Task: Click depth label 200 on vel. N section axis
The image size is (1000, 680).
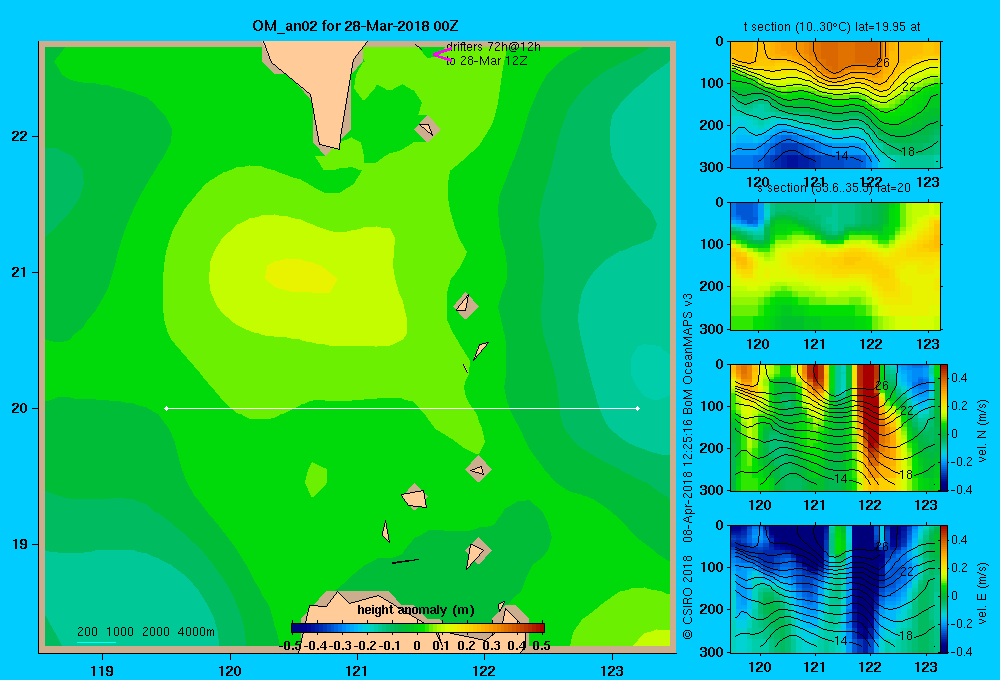Action: (x=712, y=448)
